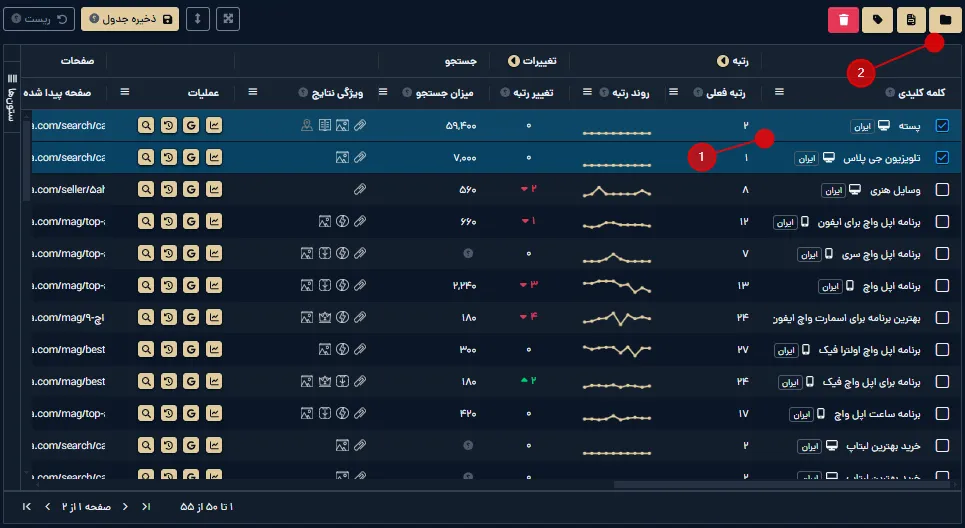The width and height of the screenshot is (965, 528).
Task: Click chart icon in برنامه اپل واچ اولترا فیک row
Action: click(x=214, y=350)
